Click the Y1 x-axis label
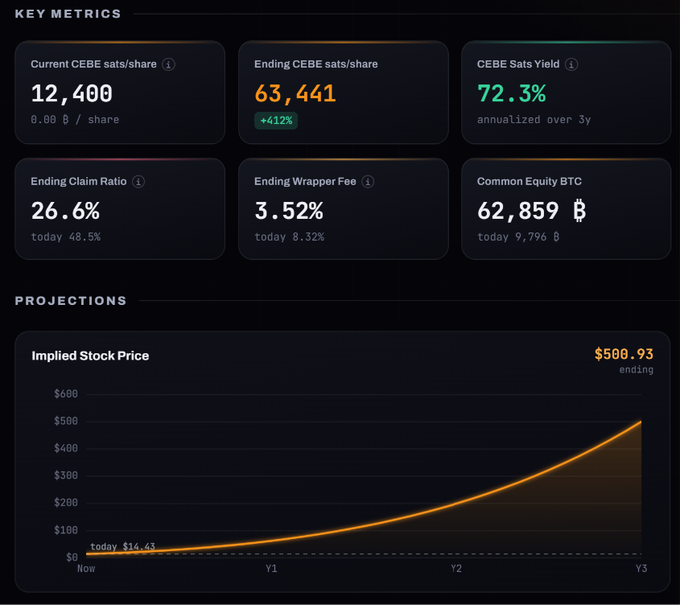This screenshot has height=605, width=680. pos(271,569)
